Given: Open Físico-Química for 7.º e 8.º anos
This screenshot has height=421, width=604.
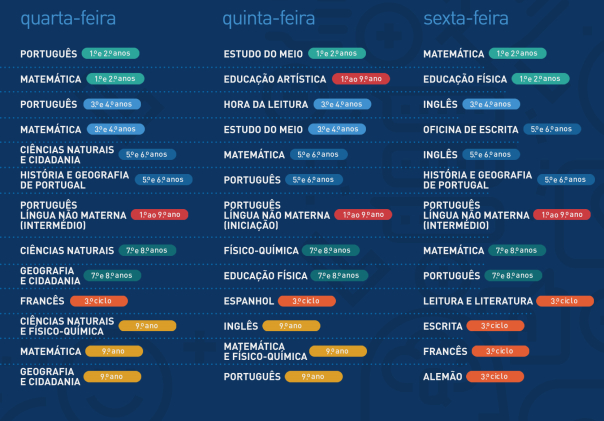Looking at the screenshot, I should click(261, 251).
